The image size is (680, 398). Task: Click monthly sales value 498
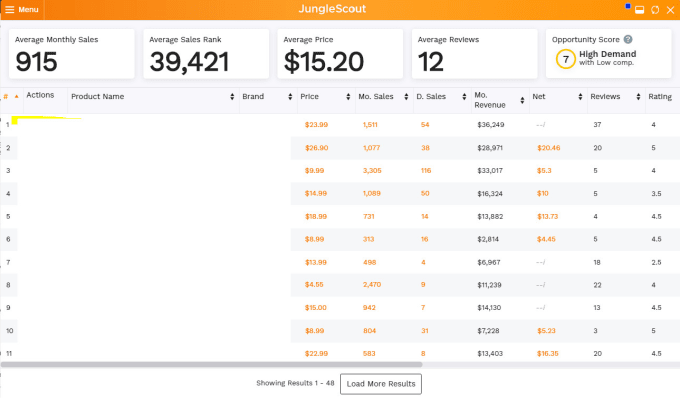point(369,262)
